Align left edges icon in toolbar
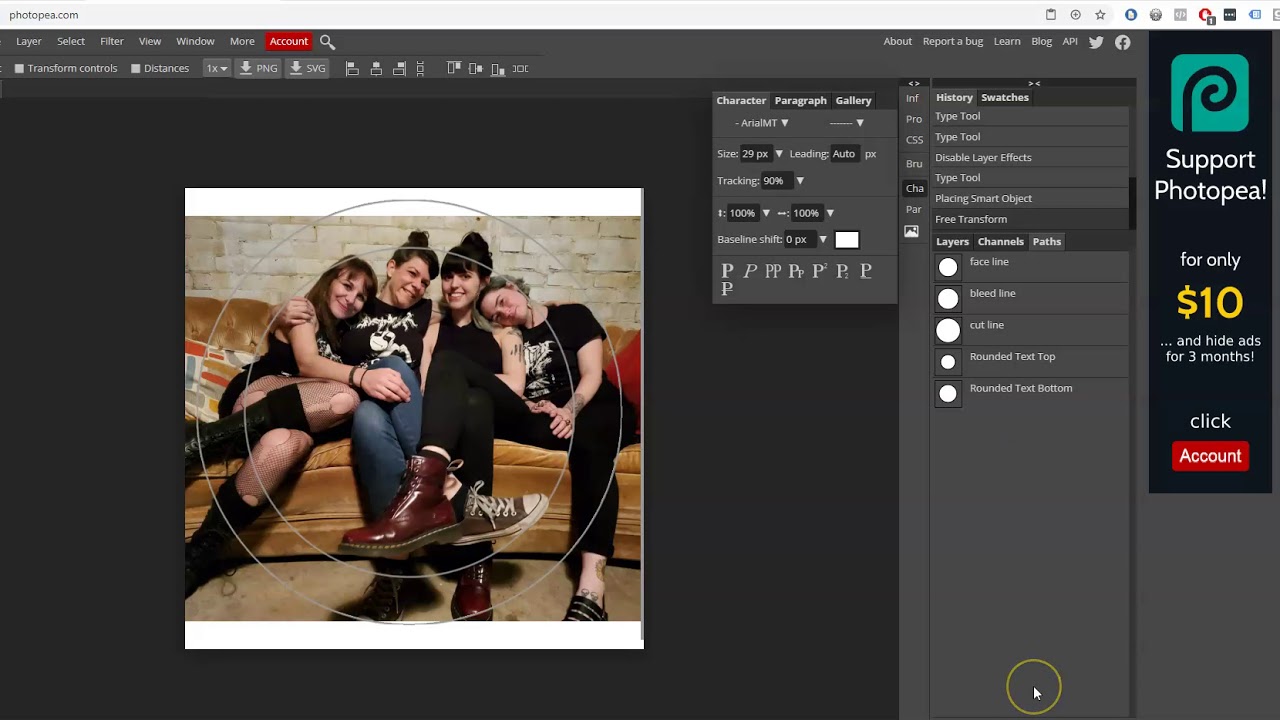1280x720 pixels. [352, 68]
